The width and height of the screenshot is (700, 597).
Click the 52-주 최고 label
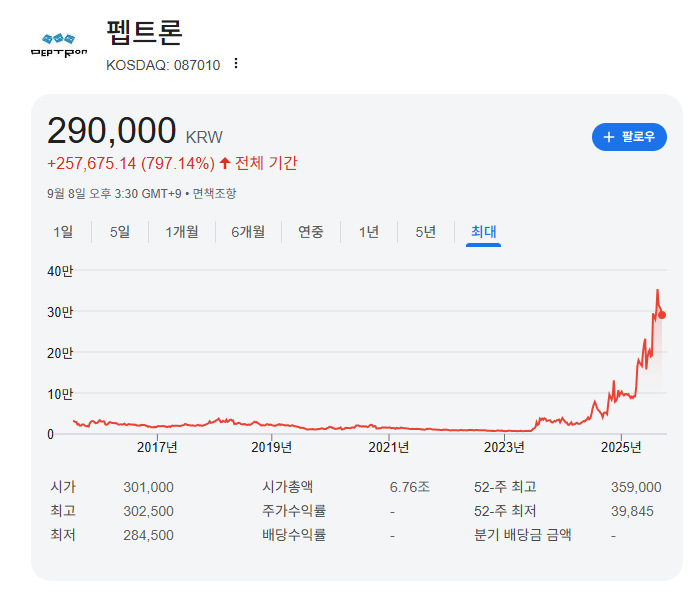tap(505, 487)
